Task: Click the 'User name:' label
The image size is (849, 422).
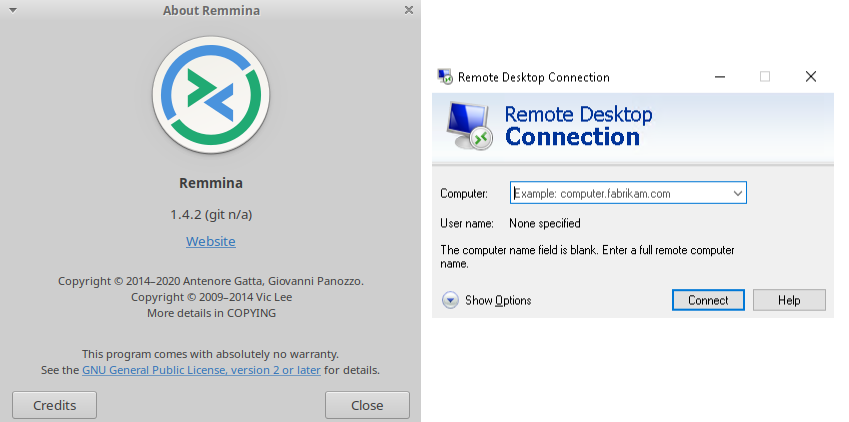Action: 467,223
